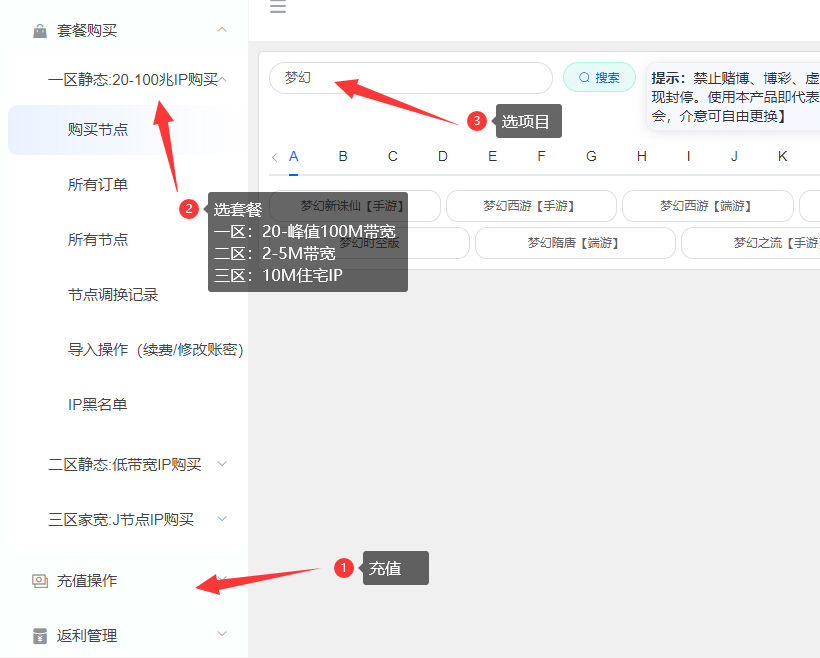Click the rebate icon beside 返利管理
Viewport: 820px width, 658px height.
[x=40, y=636]
